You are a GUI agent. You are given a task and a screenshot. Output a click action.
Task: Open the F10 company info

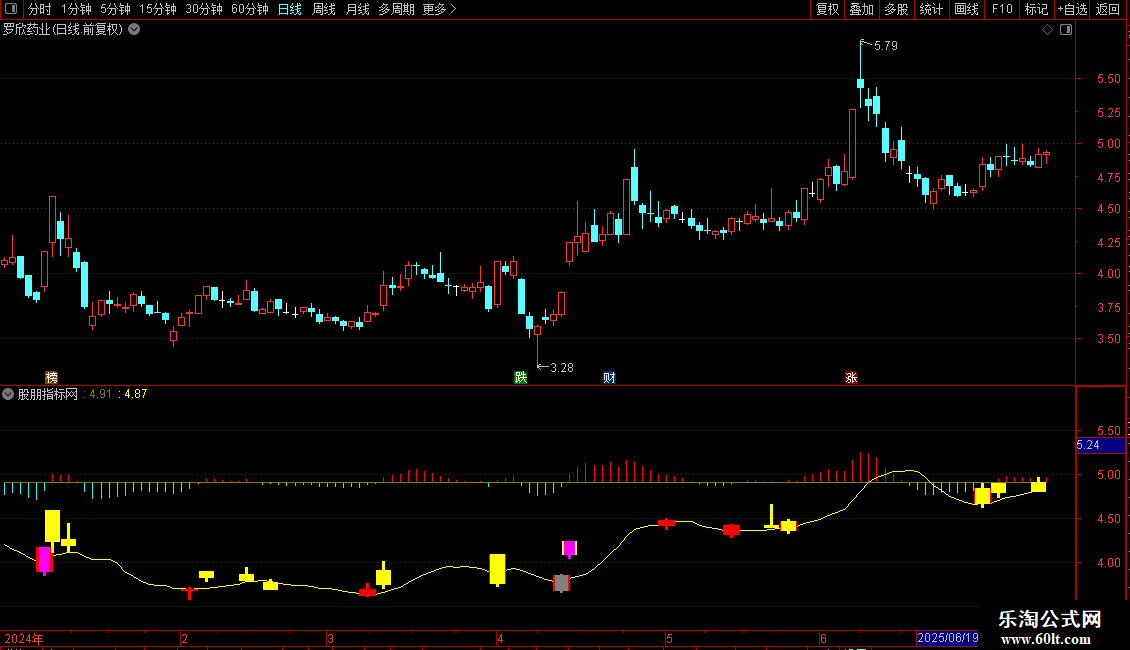pyautogui.click(x=1002, y=9)
